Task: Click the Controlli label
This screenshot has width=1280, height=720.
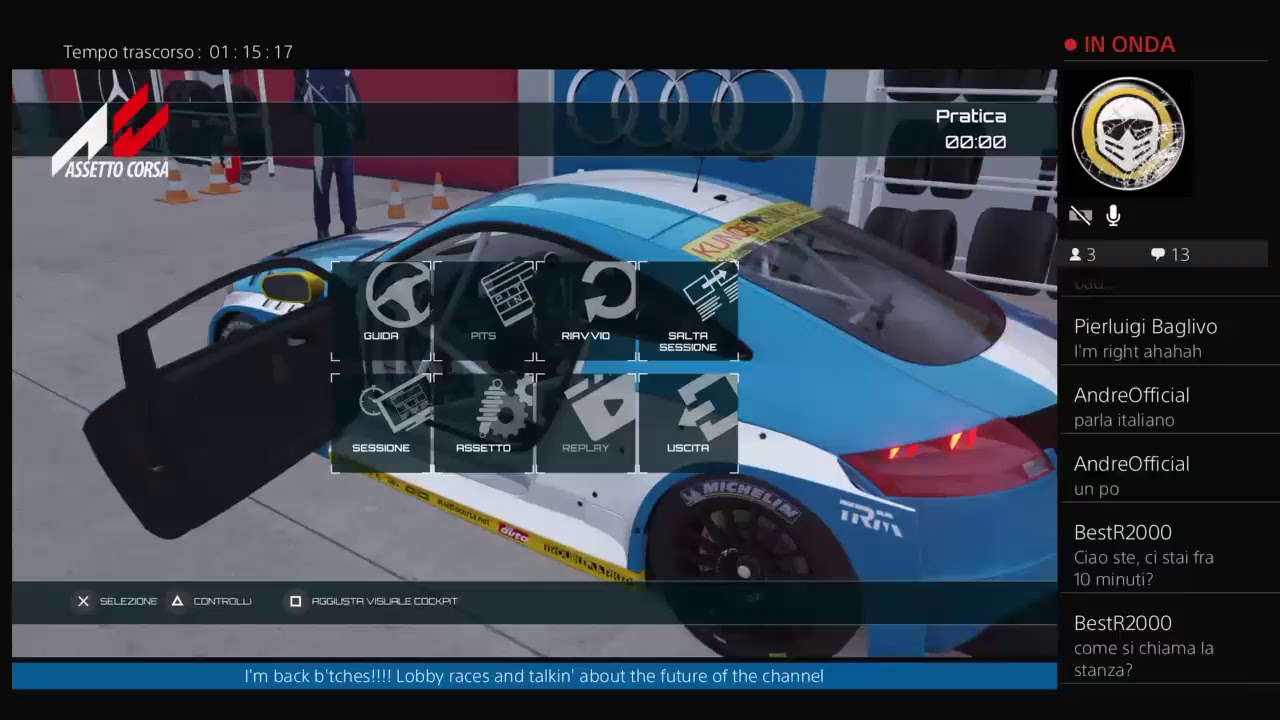Action: (x=222, y=601)
